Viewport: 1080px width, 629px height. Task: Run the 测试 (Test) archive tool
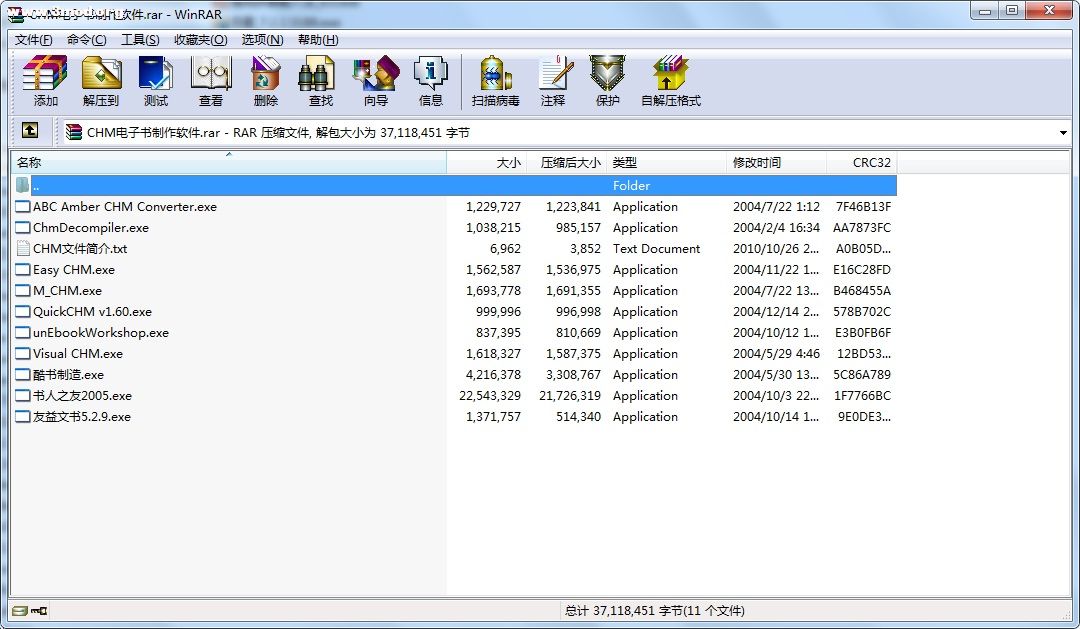pos(155,80)
